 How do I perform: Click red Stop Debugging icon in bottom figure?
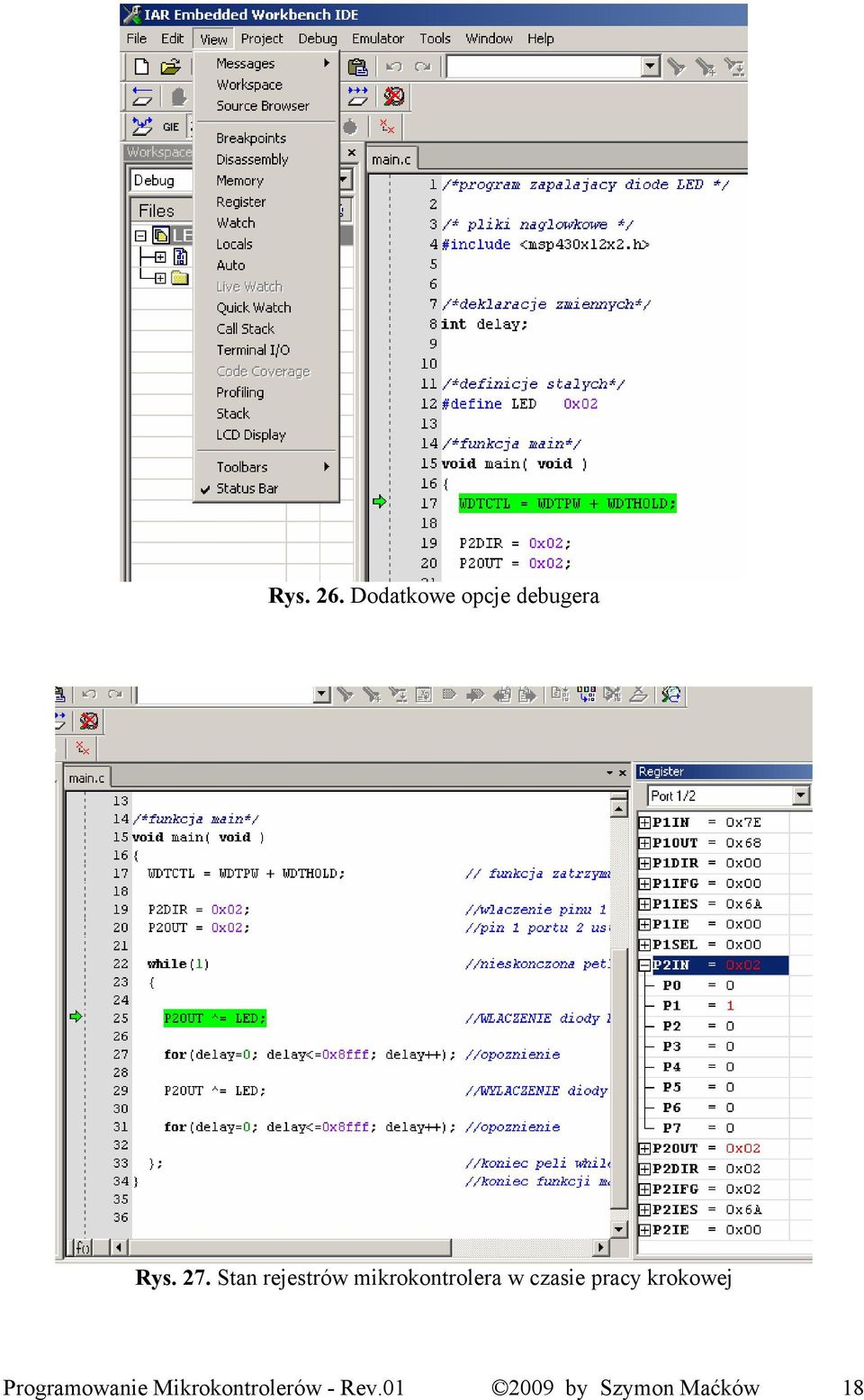pos(88,721)
